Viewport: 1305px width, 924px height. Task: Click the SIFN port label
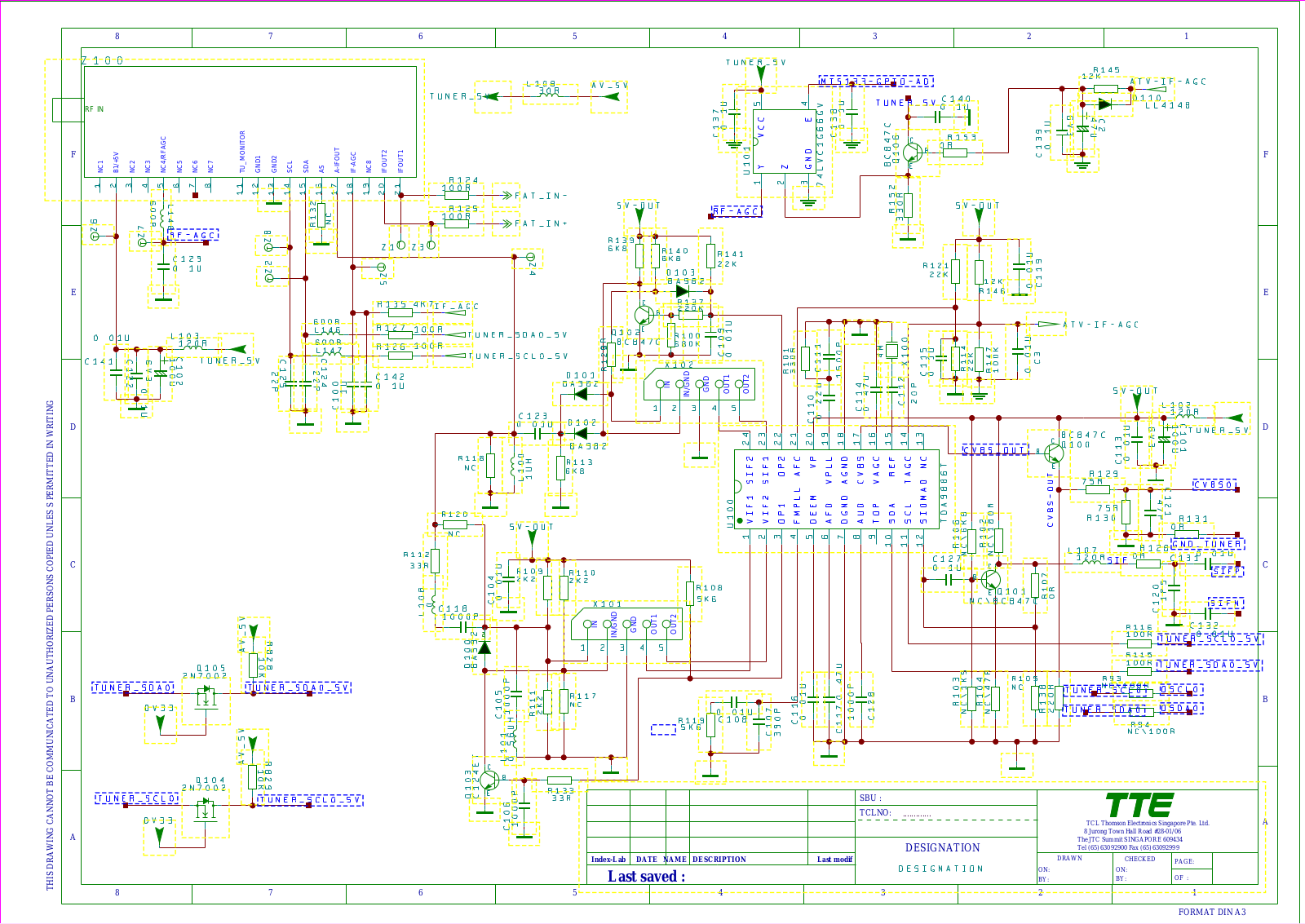click(1226, 603)
